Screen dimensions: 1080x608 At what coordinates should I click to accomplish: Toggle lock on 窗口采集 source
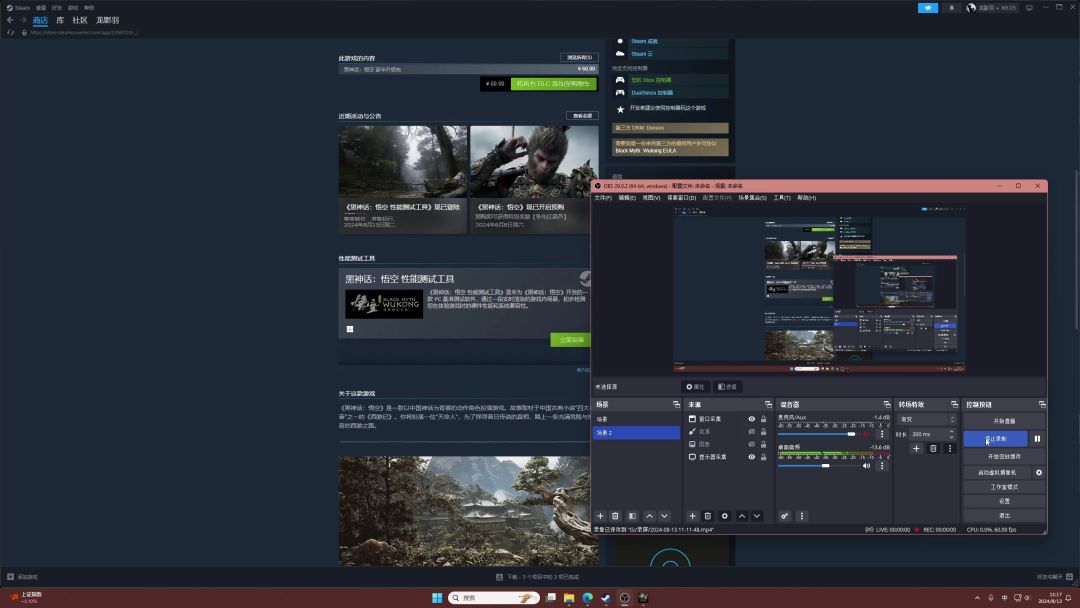click(763, 419)
